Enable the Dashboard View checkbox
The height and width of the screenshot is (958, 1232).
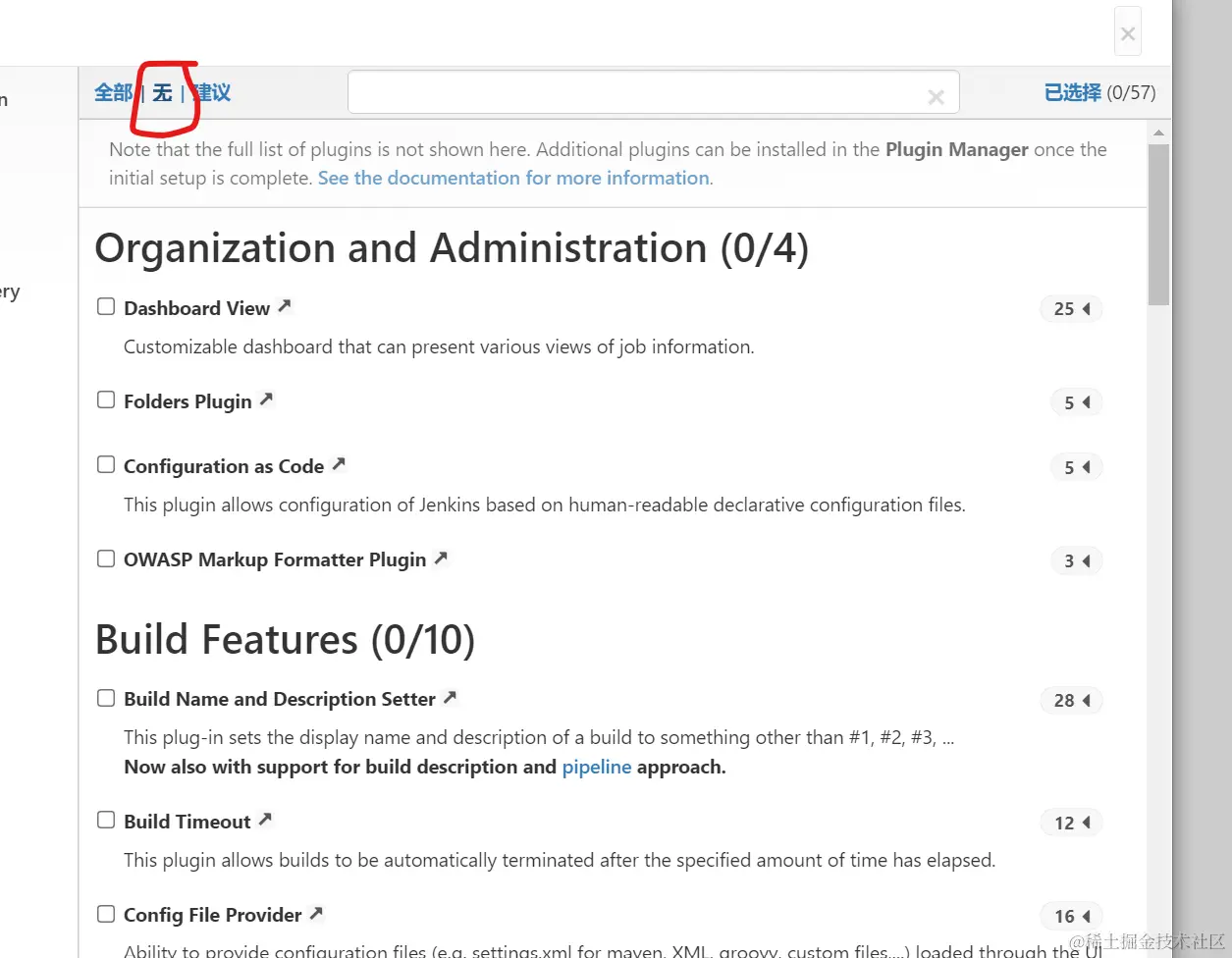(x=106, y=306)
